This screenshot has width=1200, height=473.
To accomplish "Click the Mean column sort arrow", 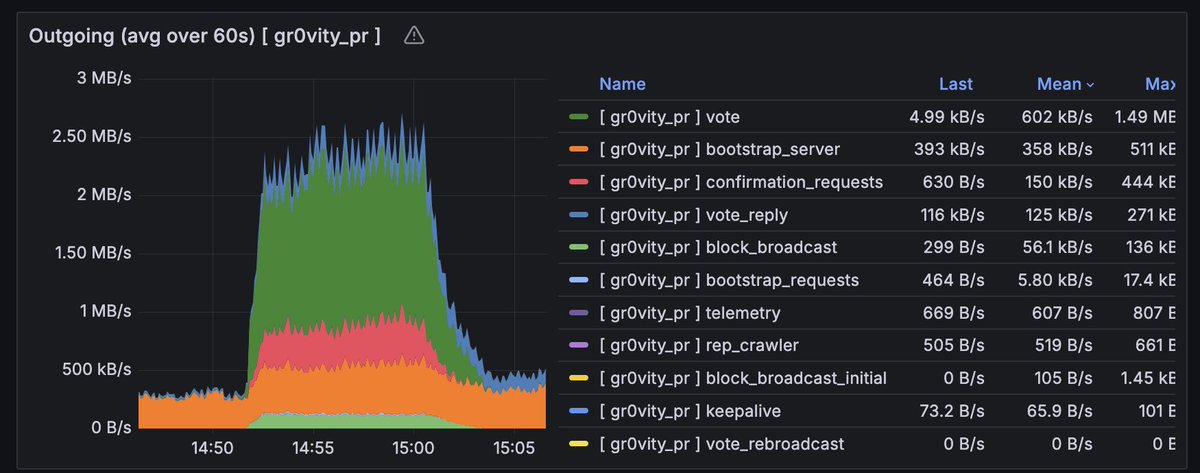I will pyautogui.click(x=1090, y=85).
